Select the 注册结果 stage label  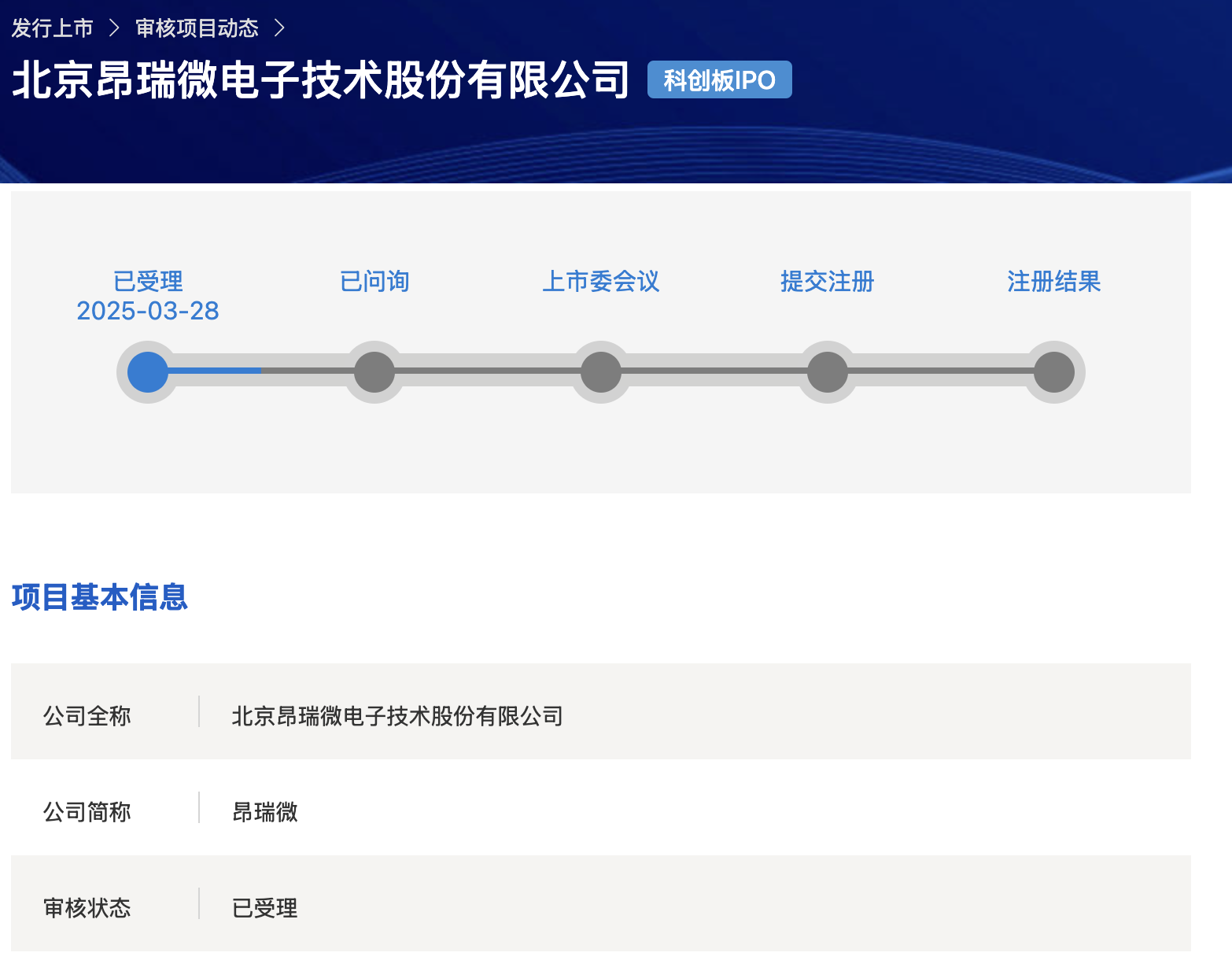1054,281
